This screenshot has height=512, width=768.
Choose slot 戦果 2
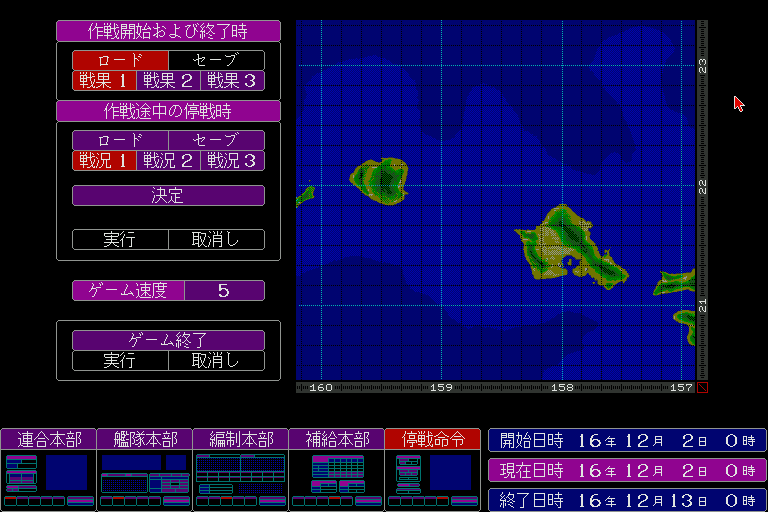point(168,81)
